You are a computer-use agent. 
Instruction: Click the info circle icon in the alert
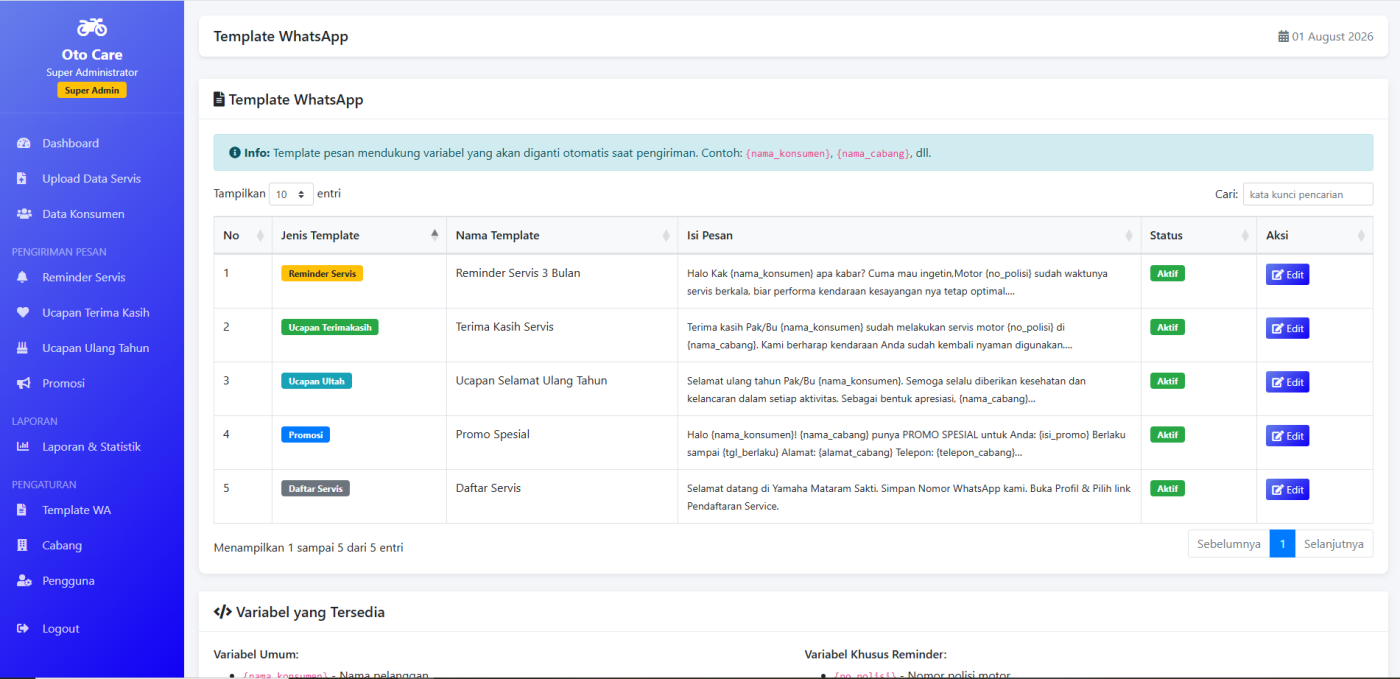pyautogui.click(x=235, y=153)
